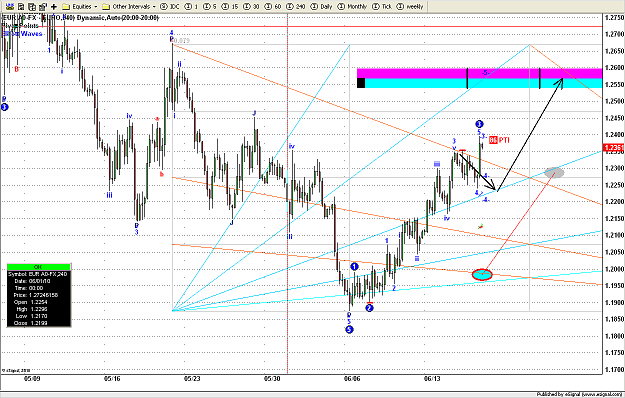Click the red current price marker 1.2351
Image resolution: width=625 pixels, height=398 pixels.
614,148
